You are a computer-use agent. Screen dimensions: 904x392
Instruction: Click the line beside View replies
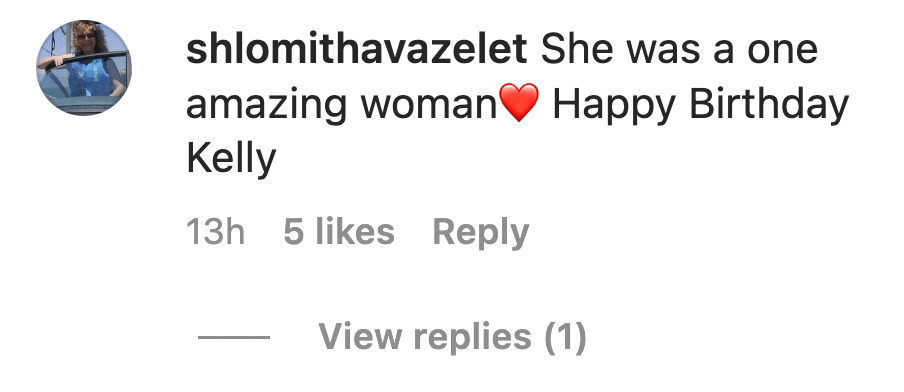(x=233, y=337)
